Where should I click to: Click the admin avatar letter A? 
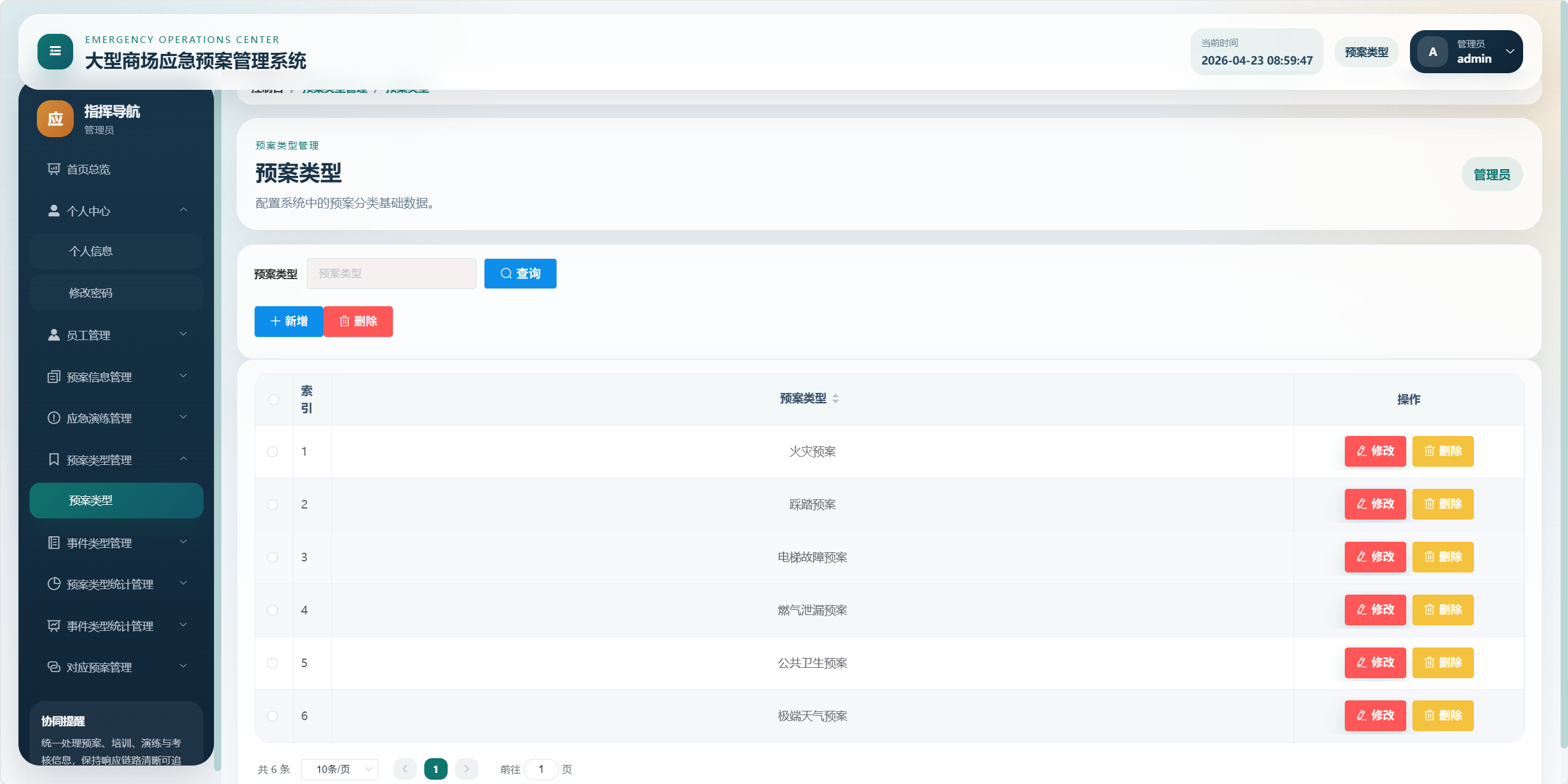[x=1433, y=52]
